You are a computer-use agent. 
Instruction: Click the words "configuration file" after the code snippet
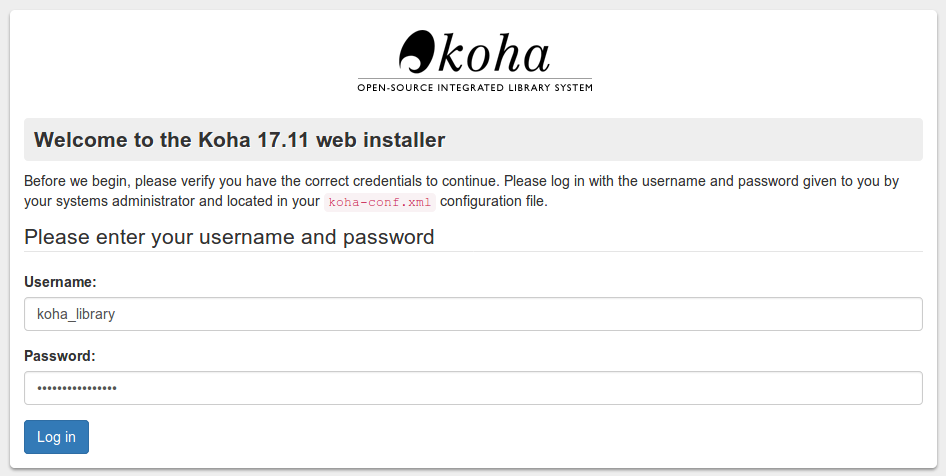(x=494, y=201)
